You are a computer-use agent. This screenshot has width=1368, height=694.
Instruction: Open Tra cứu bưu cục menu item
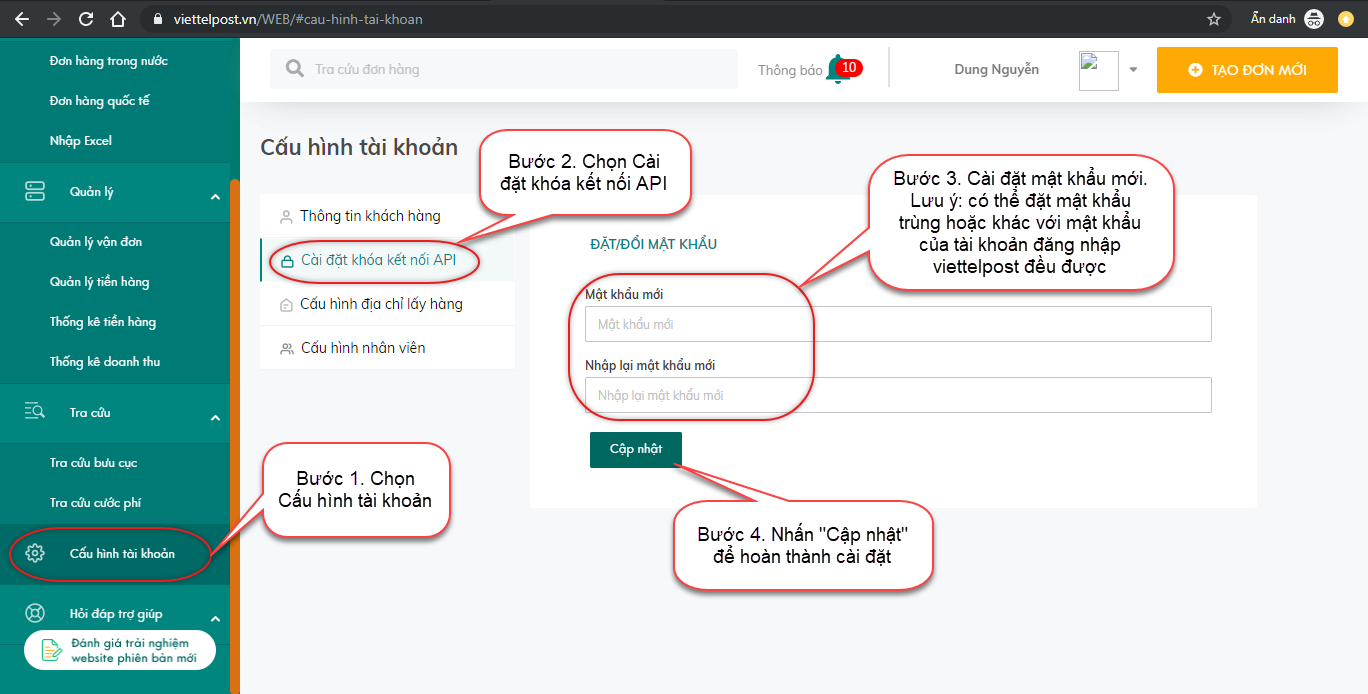coord(94,463)
